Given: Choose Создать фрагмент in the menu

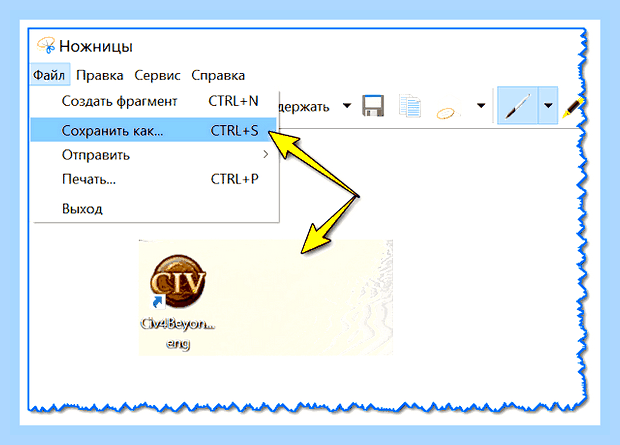Looking at the screenshot, I should (155, 101).
